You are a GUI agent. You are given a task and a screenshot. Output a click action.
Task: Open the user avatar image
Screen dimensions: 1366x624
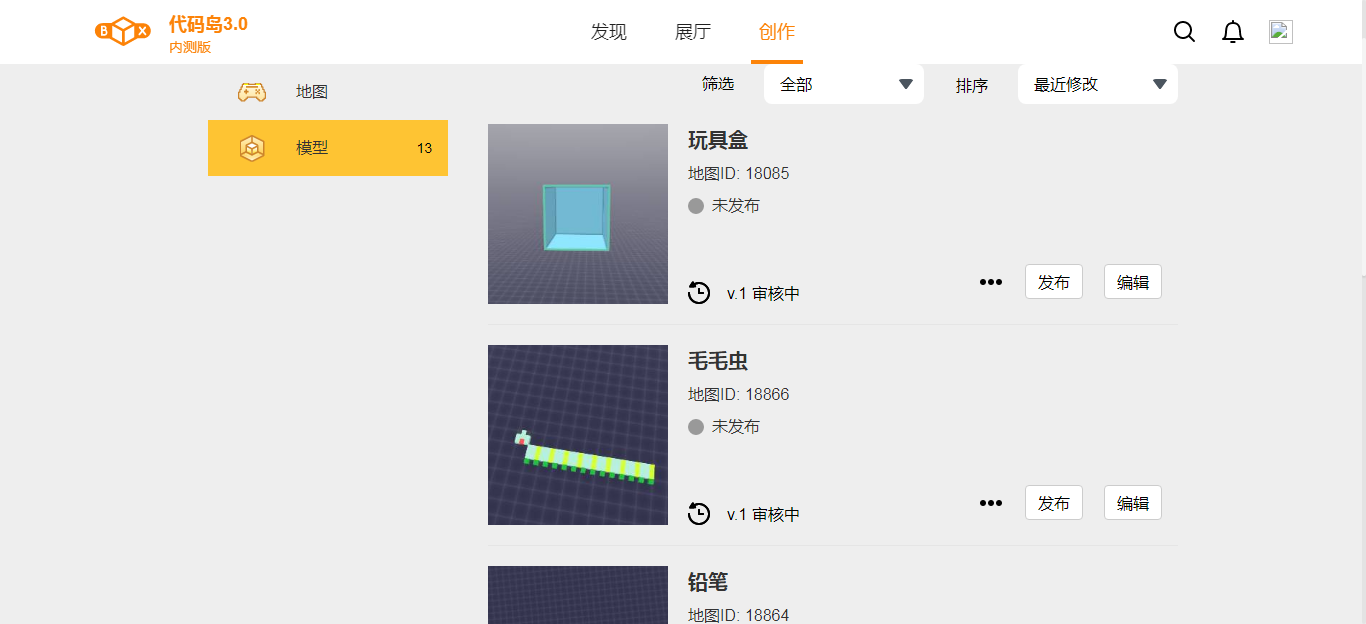click(1281, 32)
